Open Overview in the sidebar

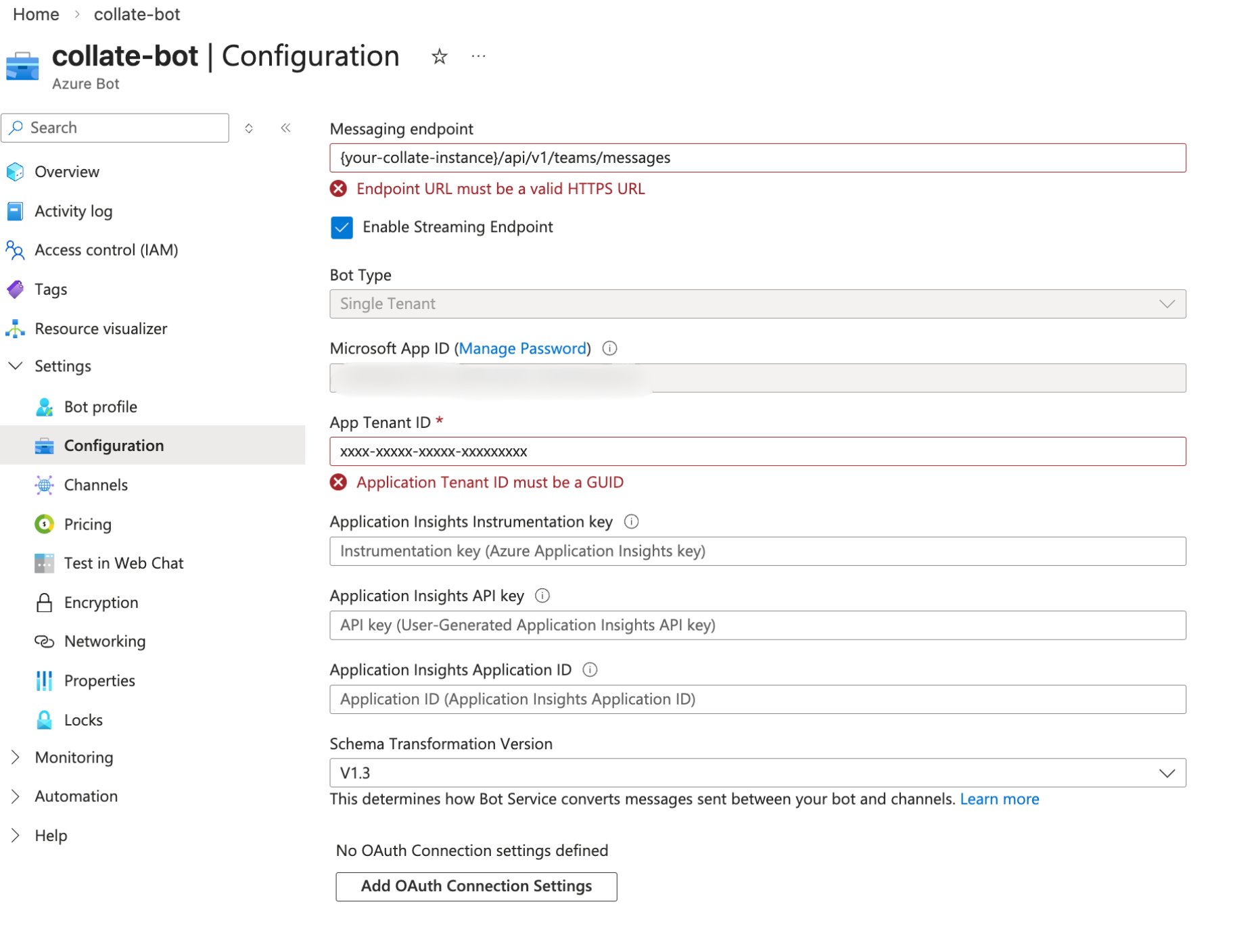coord(67,172)
